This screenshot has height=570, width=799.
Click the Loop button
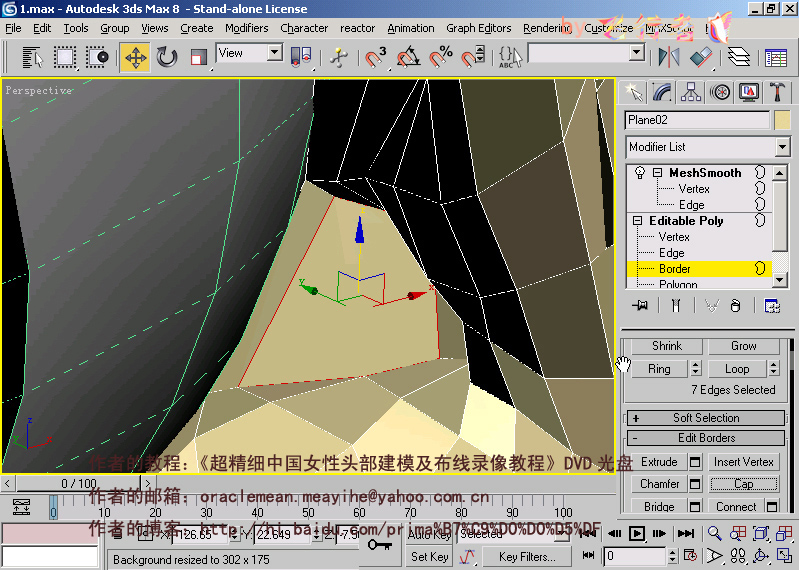click(737, 369)
